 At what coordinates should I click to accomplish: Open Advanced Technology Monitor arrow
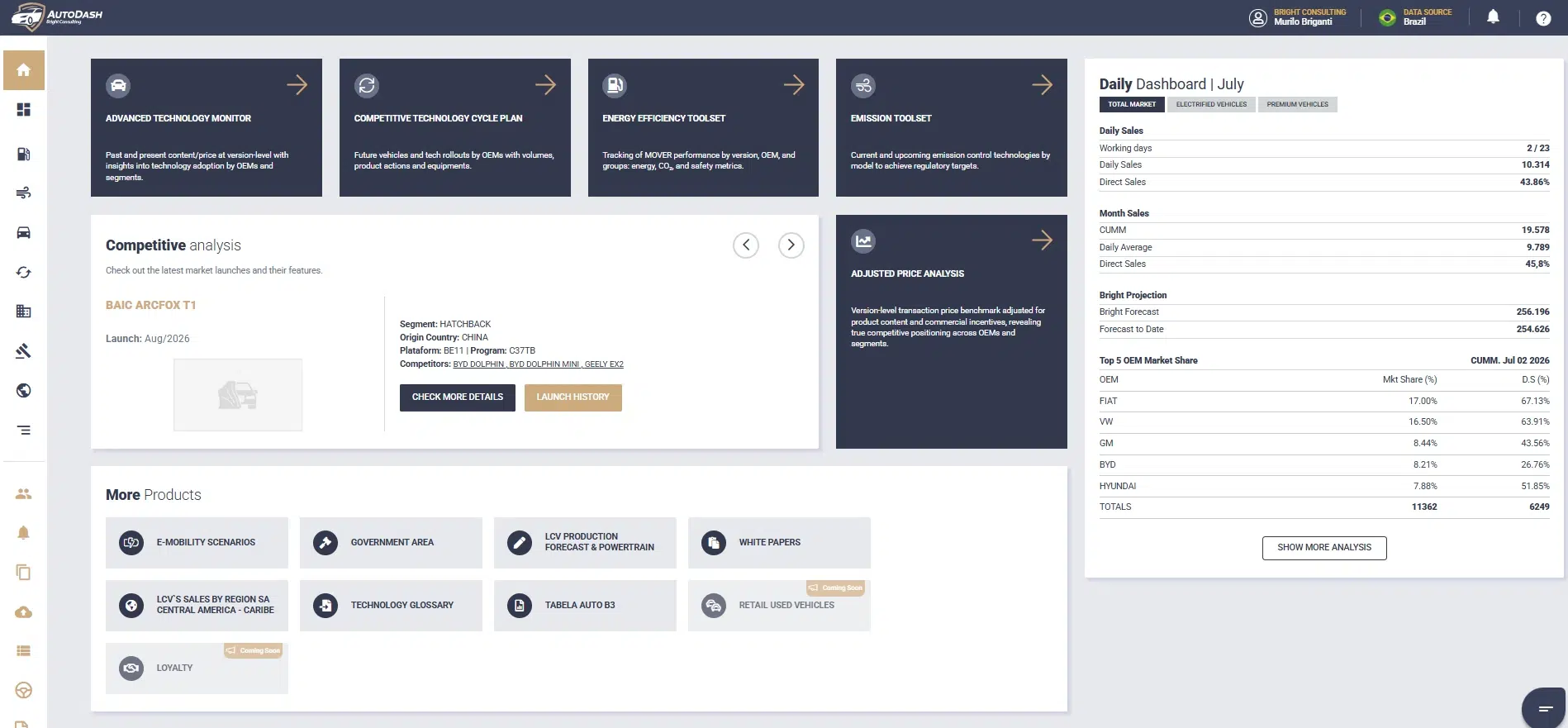(x=297, y=84)
